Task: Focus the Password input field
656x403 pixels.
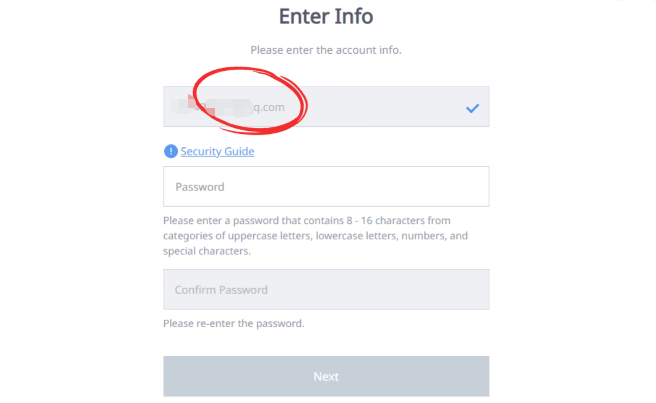Action: pyautogui.click(x=326, y=187)
